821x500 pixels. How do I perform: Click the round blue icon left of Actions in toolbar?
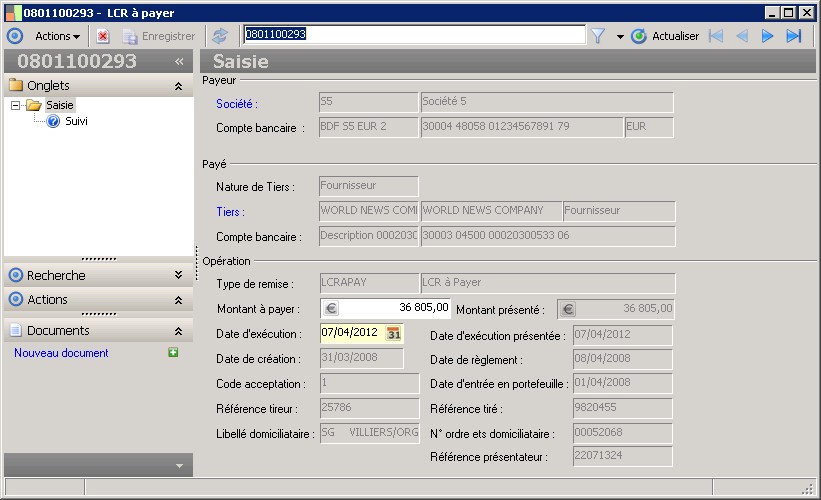click(x=15, y=36)
